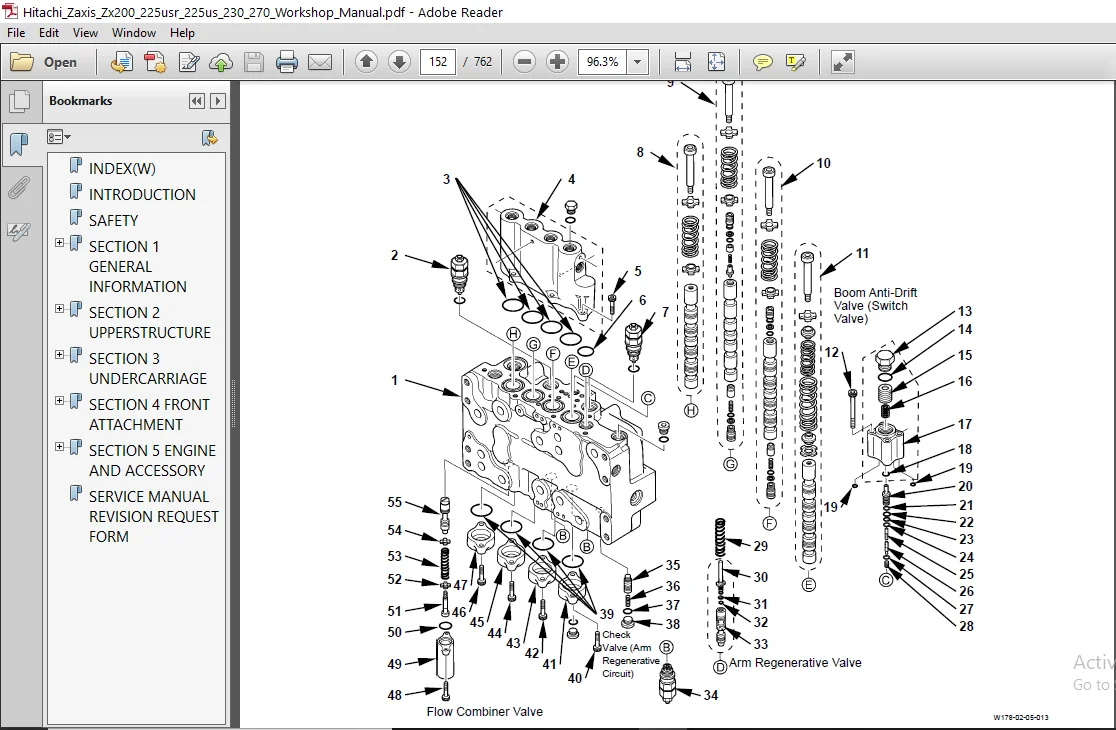Click the Boom Anti-Drift Valve label
The width and height of the screenshot is (1116, 730).
click(875, 306)
